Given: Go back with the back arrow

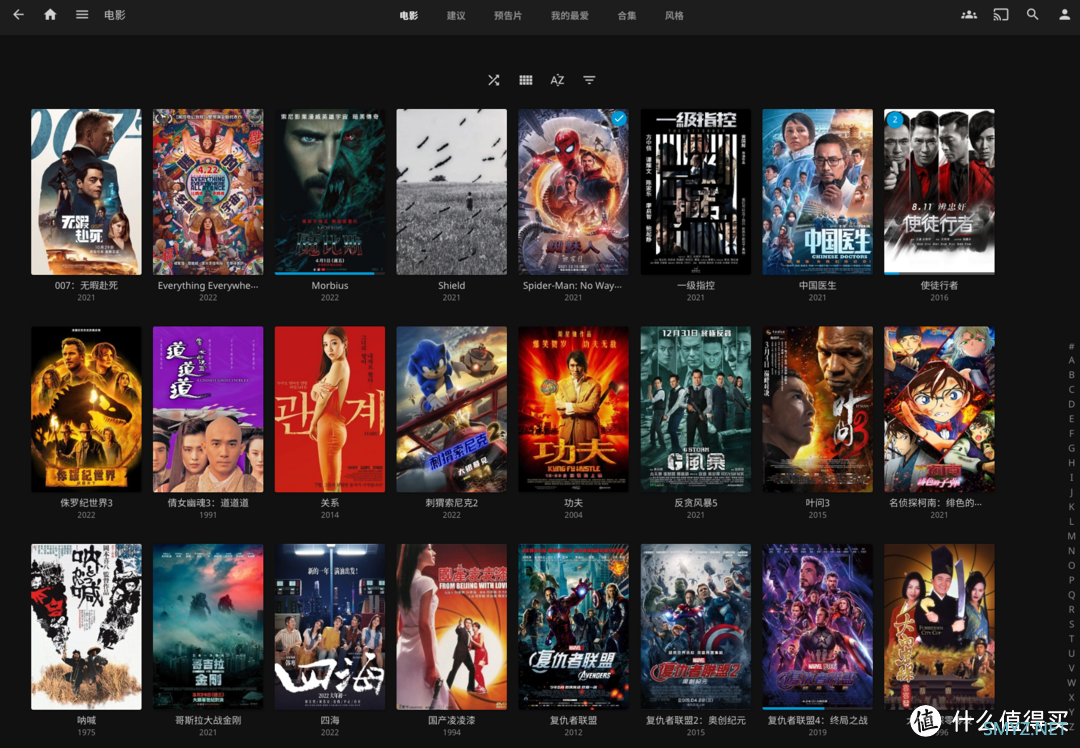Looking at the screenshot, I should click(x=19, y=14).
